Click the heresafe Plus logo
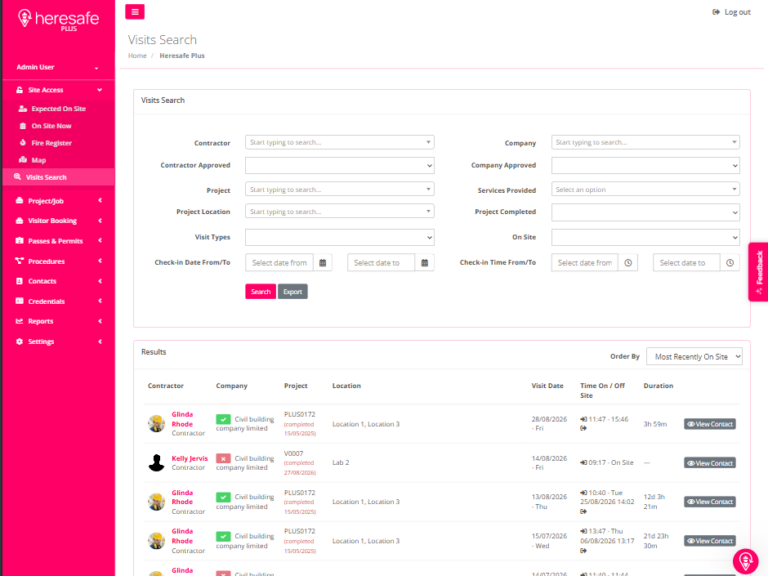Viewport: 768px width, 576px height. (x=58, y=20)
